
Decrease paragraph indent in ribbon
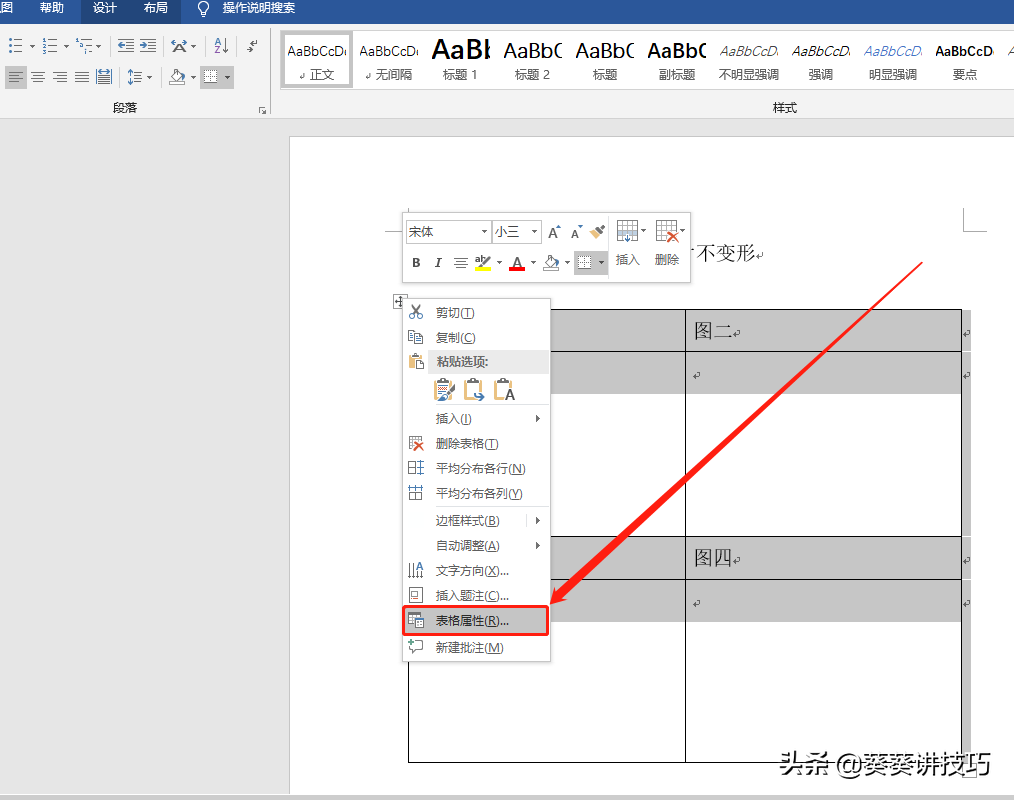coord(125,46)
